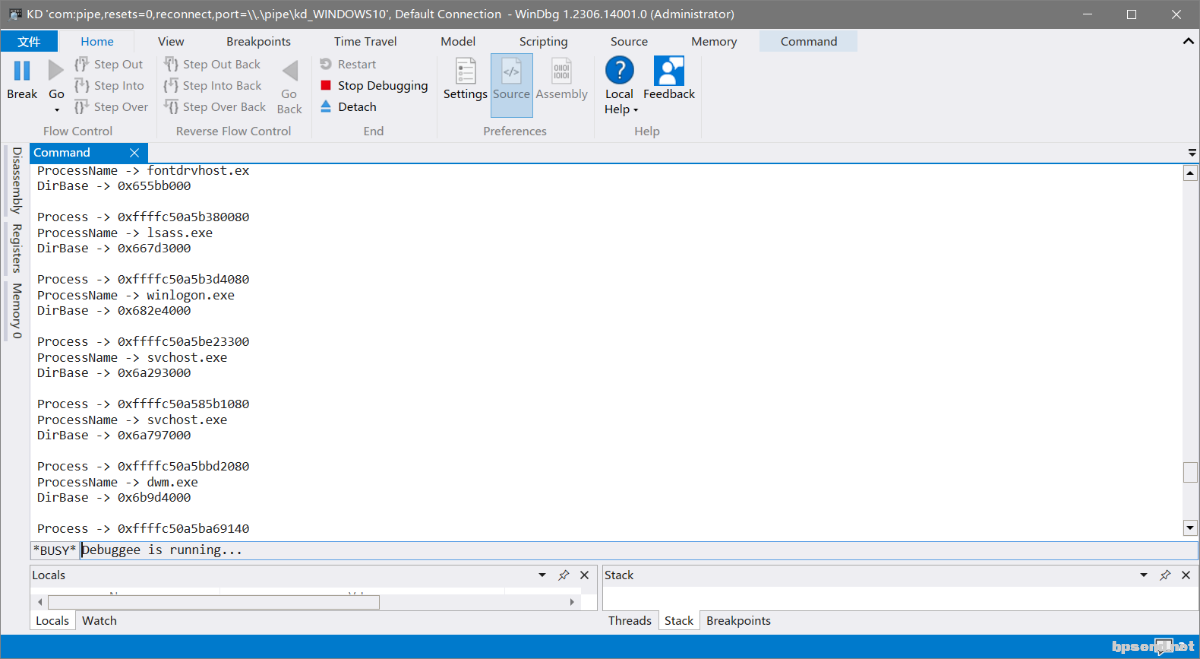
Task: Click the Go Back arrow
Action: pyautogui.click(x=289, y=71)
